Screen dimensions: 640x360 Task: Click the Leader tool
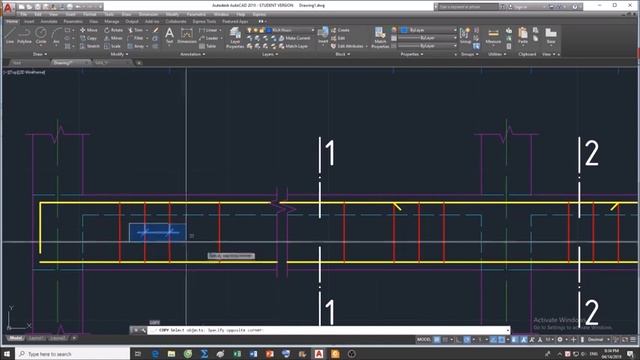tap(209, 38)
